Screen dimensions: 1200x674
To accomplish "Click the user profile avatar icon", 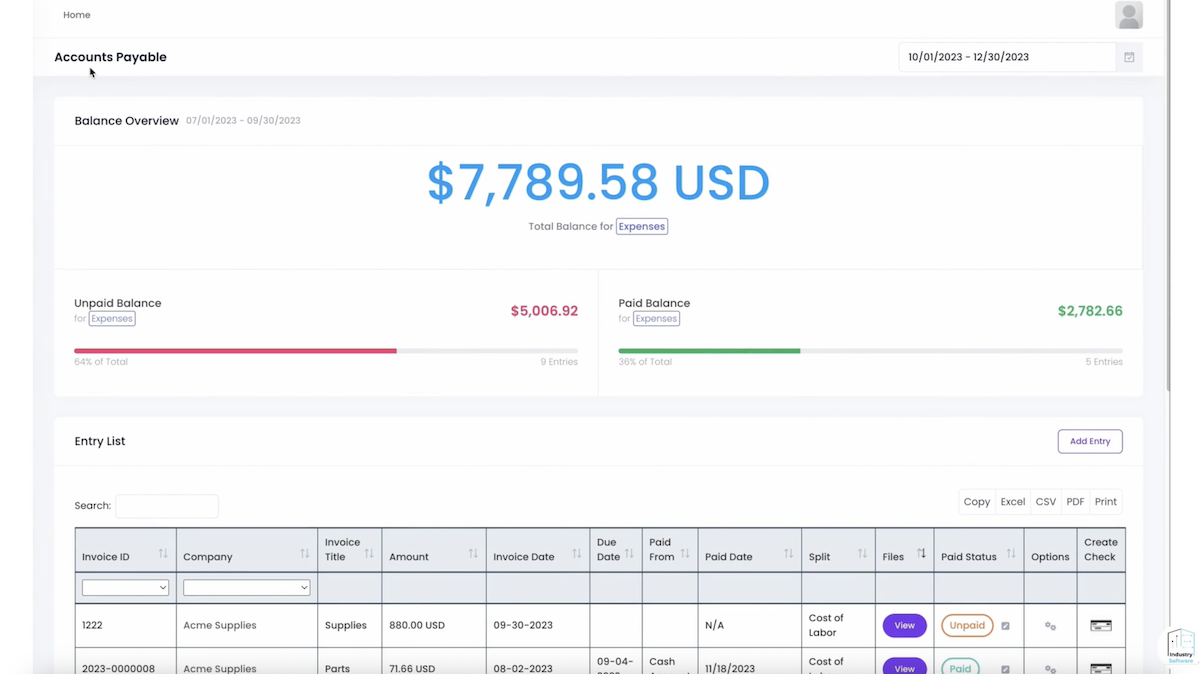I will pos(1128,15).
